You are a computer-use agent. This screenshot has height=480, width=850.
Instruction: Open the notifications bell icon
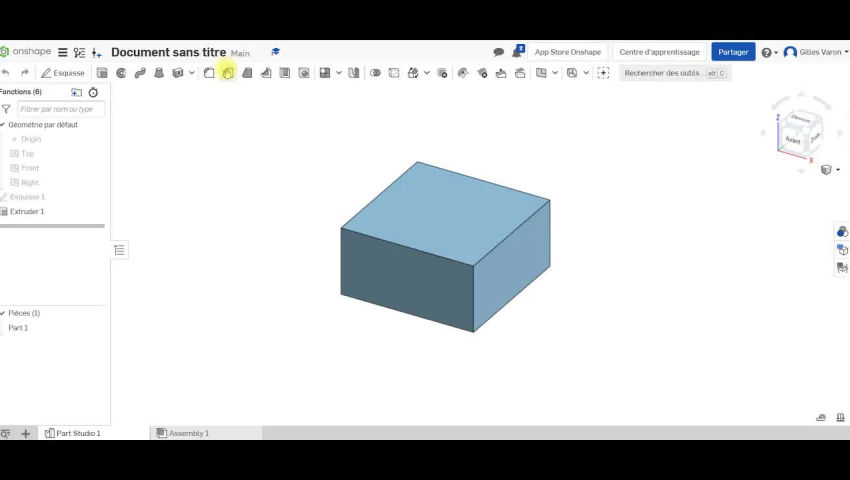518,52
